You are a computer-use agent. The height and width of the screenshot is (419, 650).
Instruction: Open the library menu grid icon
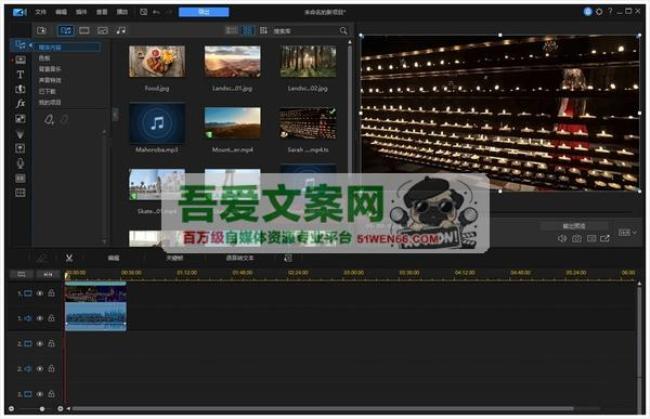[264, 30]
